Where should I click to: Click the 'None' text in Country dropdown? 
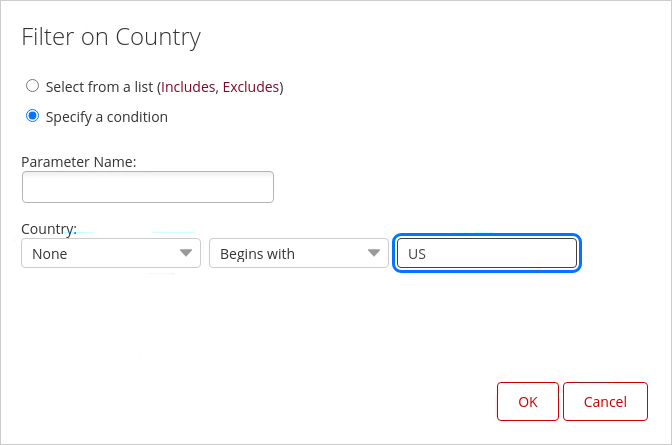[50, 254]
